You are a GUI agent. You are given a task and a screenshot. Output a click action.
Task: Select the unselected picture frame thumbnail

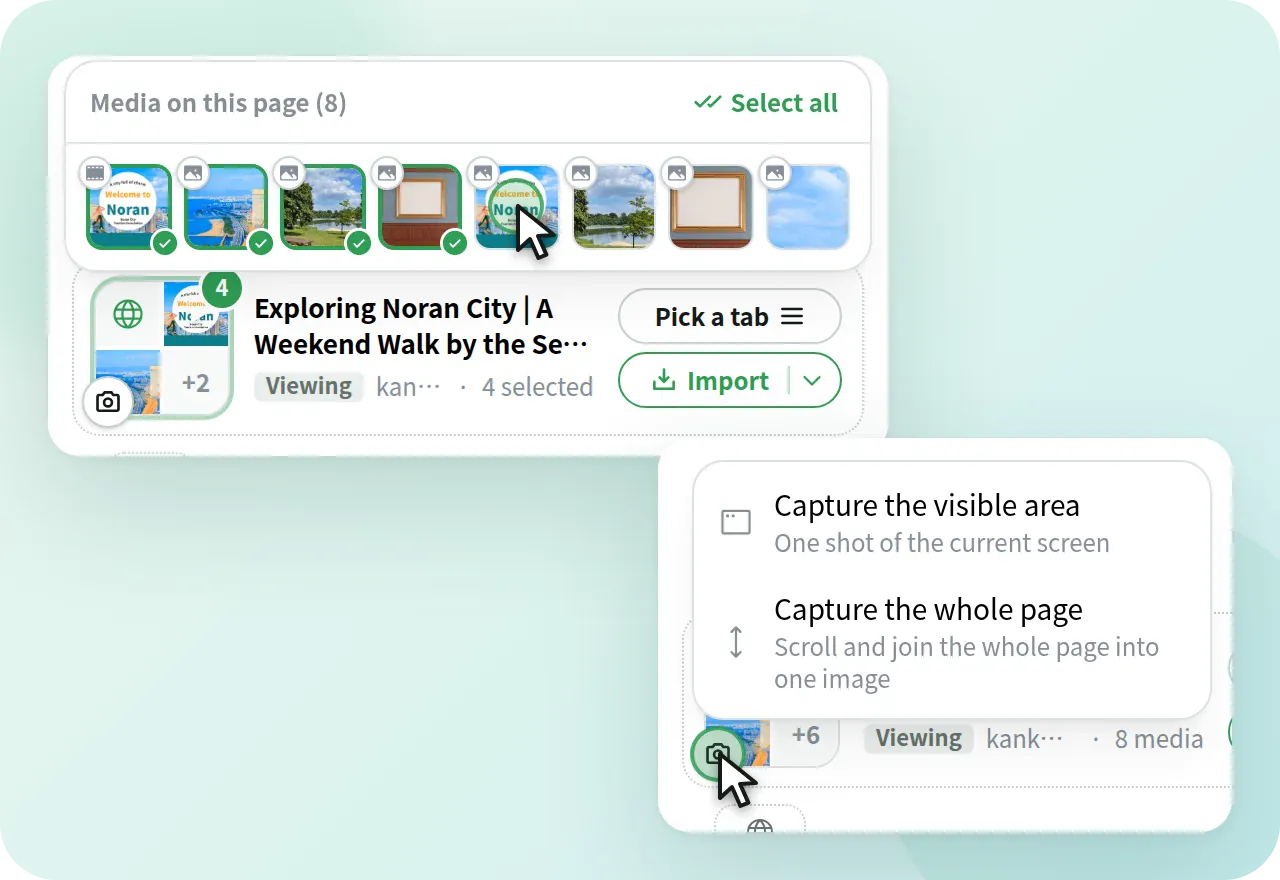(x=711, y=207)
